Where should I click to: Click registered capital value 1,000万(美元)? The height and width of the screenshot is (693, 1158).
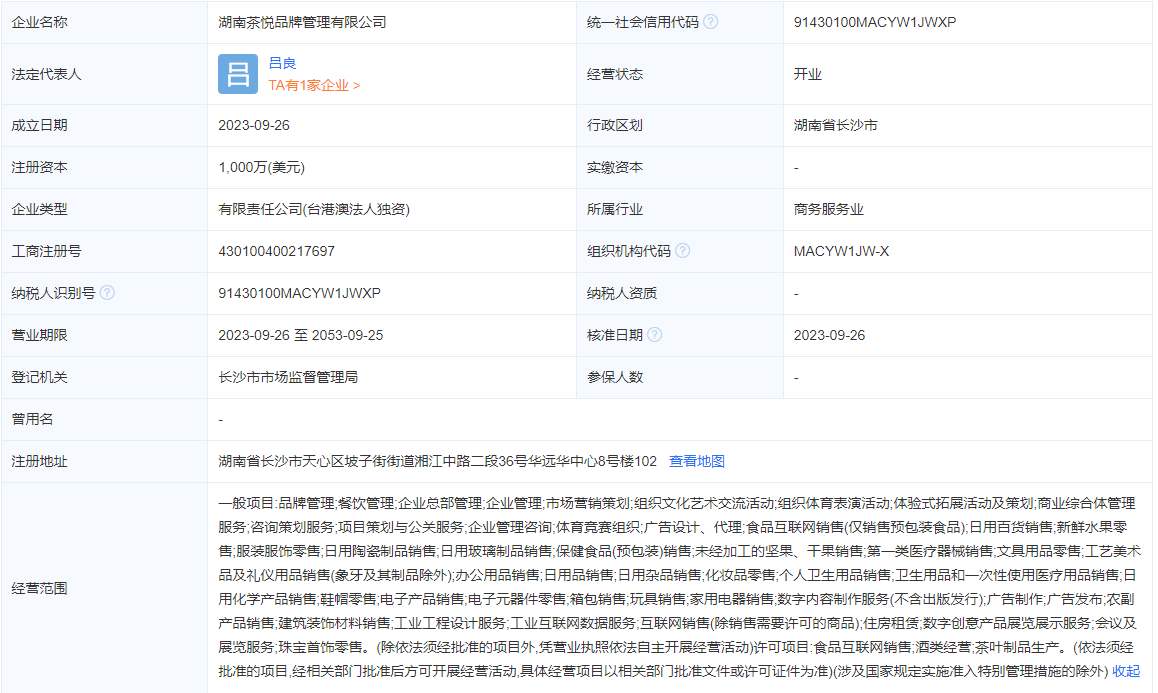click(261, 167)
